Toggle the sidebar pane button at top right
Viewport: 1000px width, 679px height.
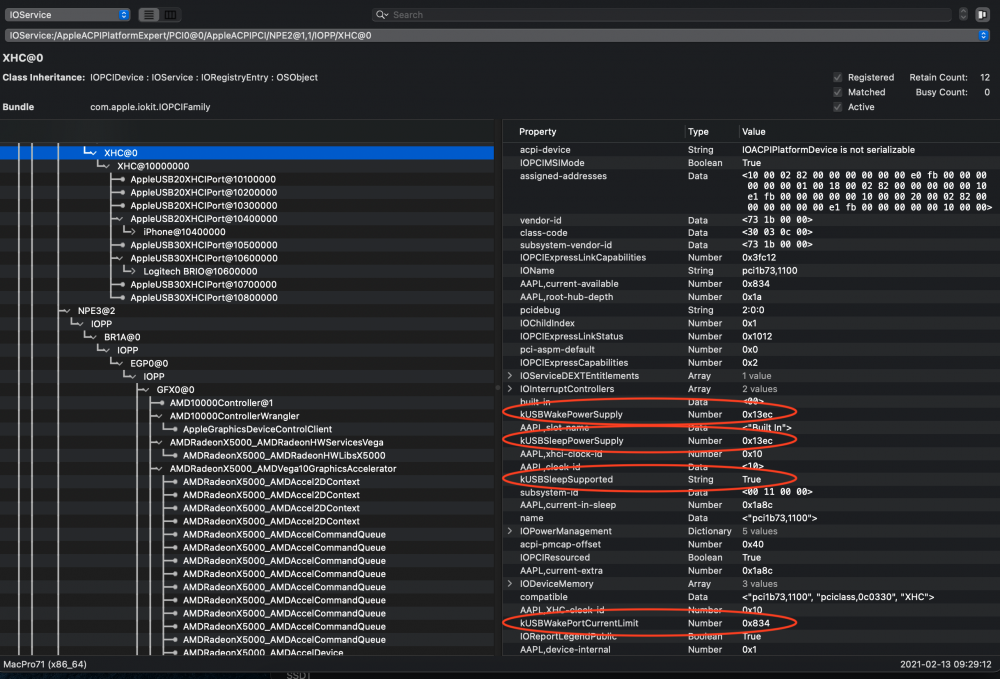982,15
